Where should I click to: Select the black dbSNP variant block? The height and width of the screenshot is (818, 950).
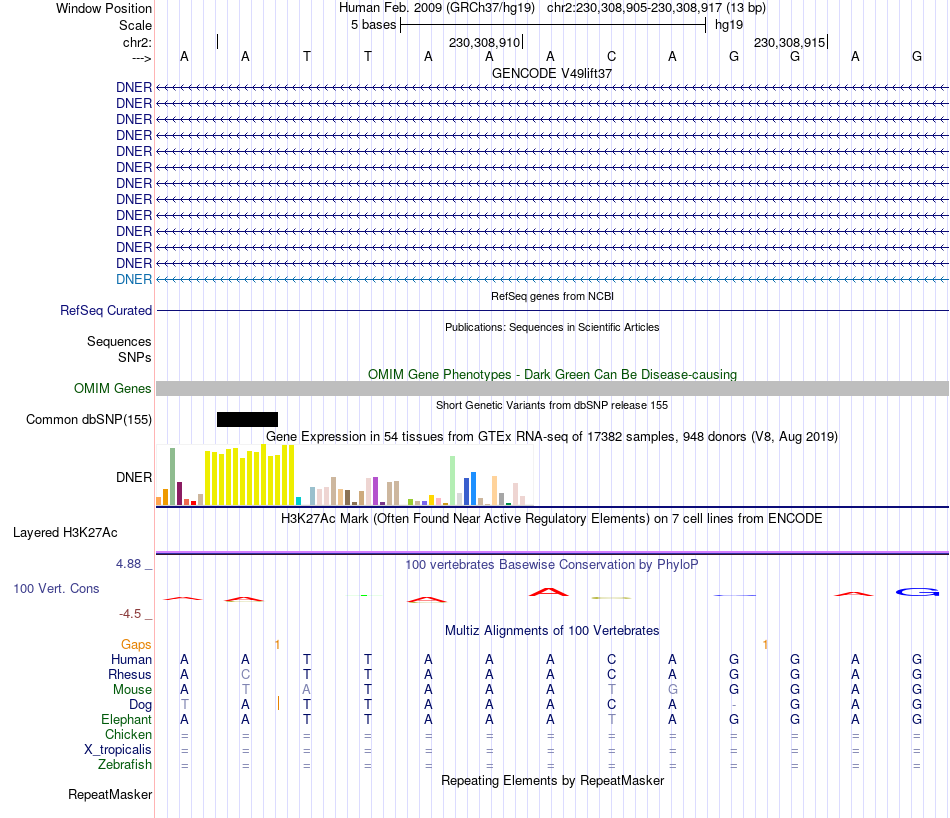point(247,419)
